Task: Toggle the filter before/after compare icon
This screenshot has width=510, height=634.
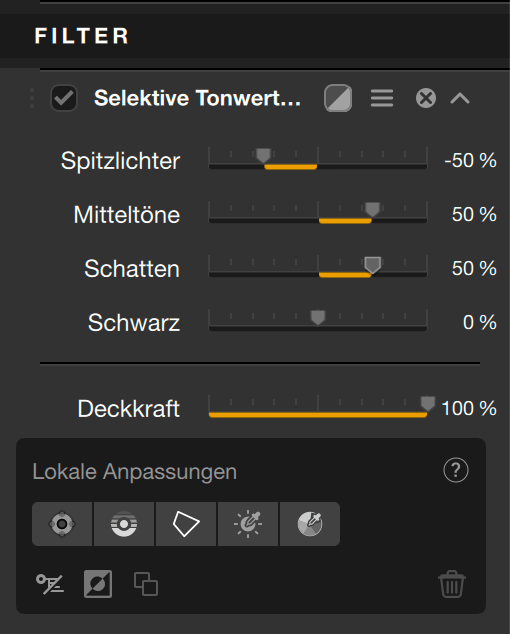Action: coord(338,98)
